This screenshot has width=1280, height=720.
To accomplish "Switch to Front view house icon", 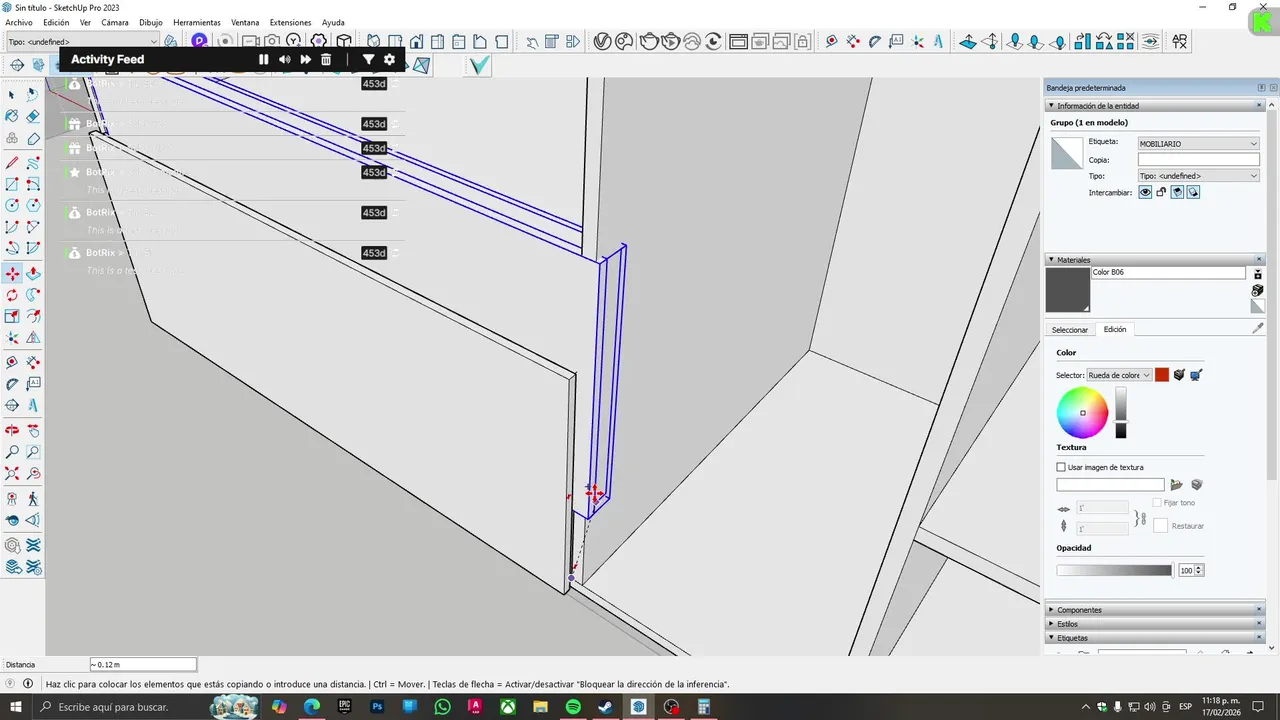I will 415,41.
